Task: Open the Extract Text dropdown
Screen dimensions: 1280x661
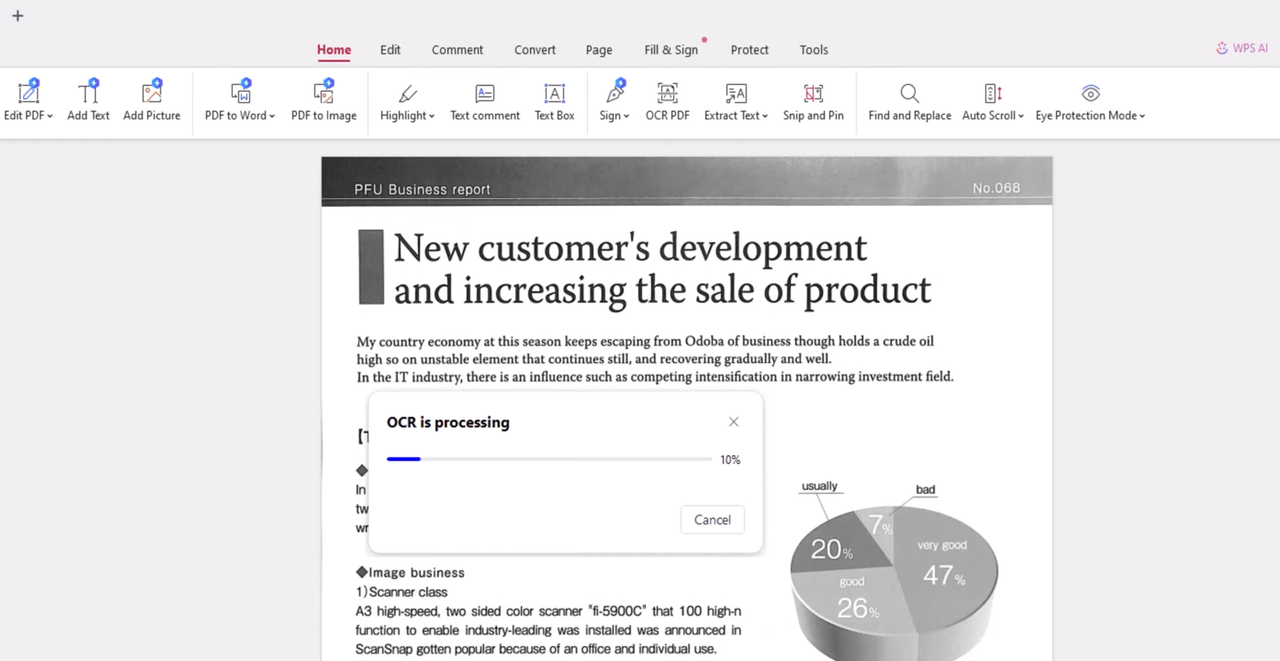Action: tap(765, 116)
